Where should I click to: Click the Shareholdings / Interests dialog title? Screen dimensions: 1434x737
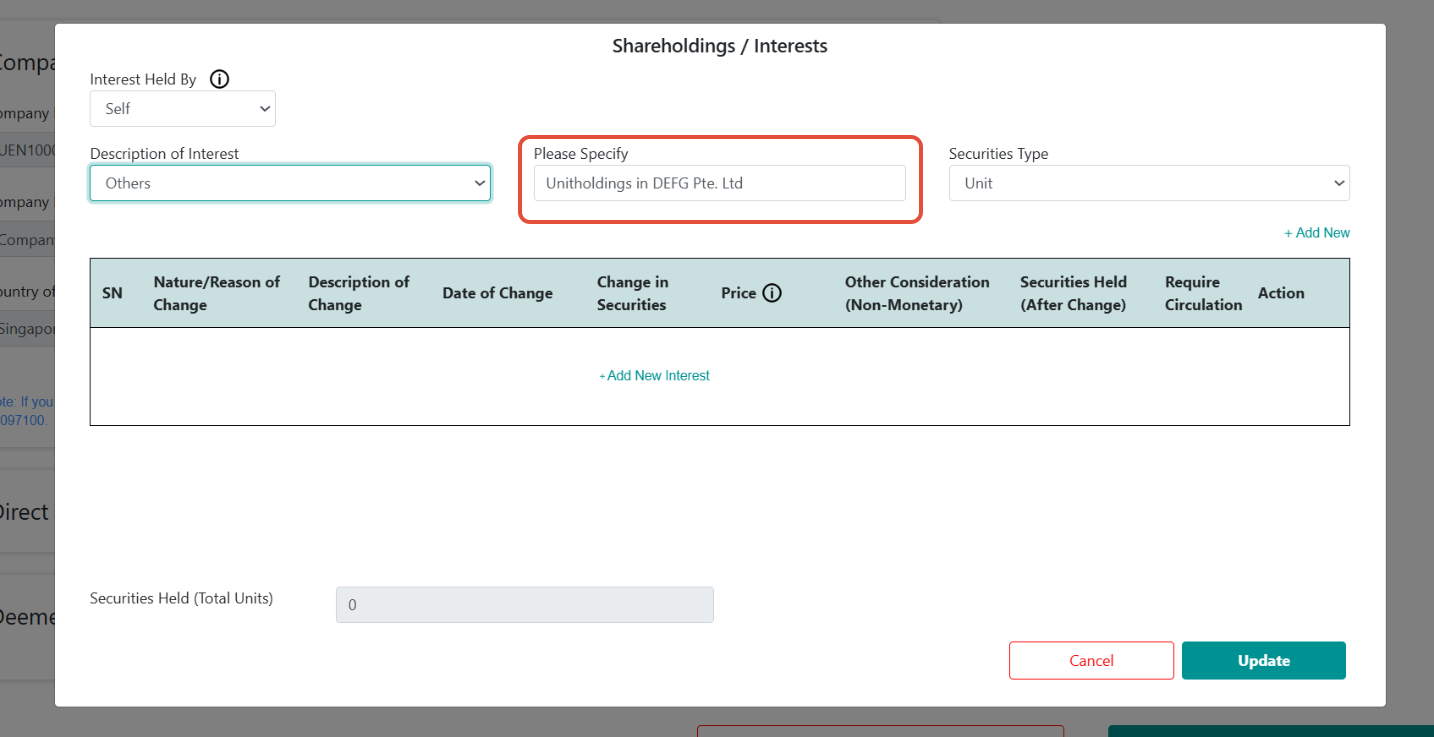720,46
